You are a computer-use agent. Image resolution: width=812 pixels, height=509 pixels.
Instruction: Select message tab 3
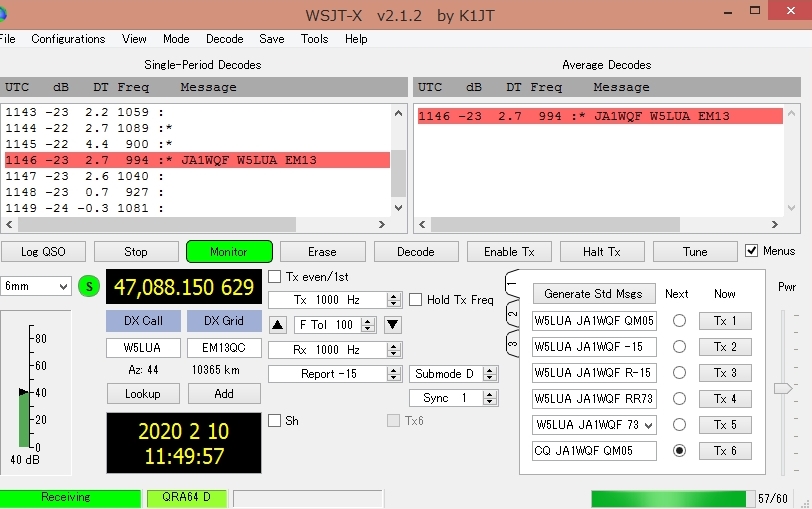pyautogui.click(x=512, y=343)
